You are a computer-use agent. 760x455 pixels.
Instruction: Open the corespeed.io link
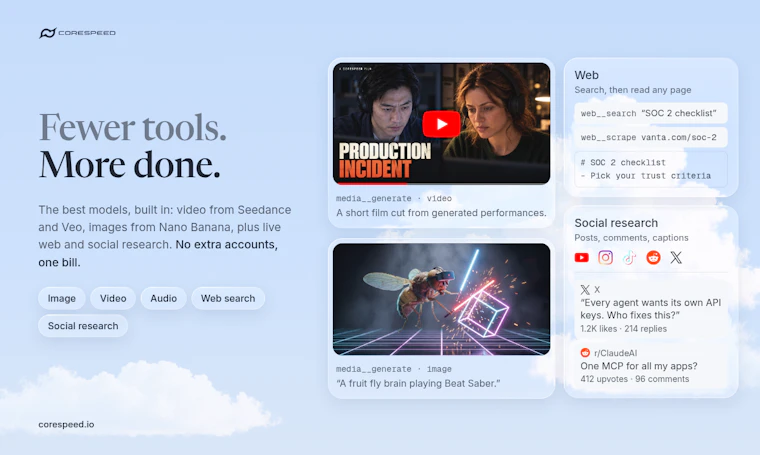pyautogui.click(x=66, y=424)
